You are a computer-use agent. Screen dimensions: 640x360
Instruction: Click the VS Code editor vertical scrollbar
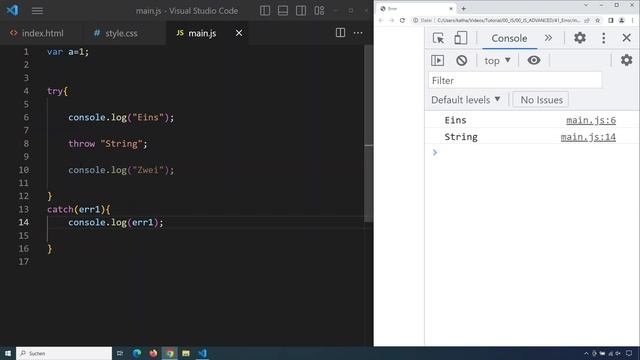[x=369, y=133]
